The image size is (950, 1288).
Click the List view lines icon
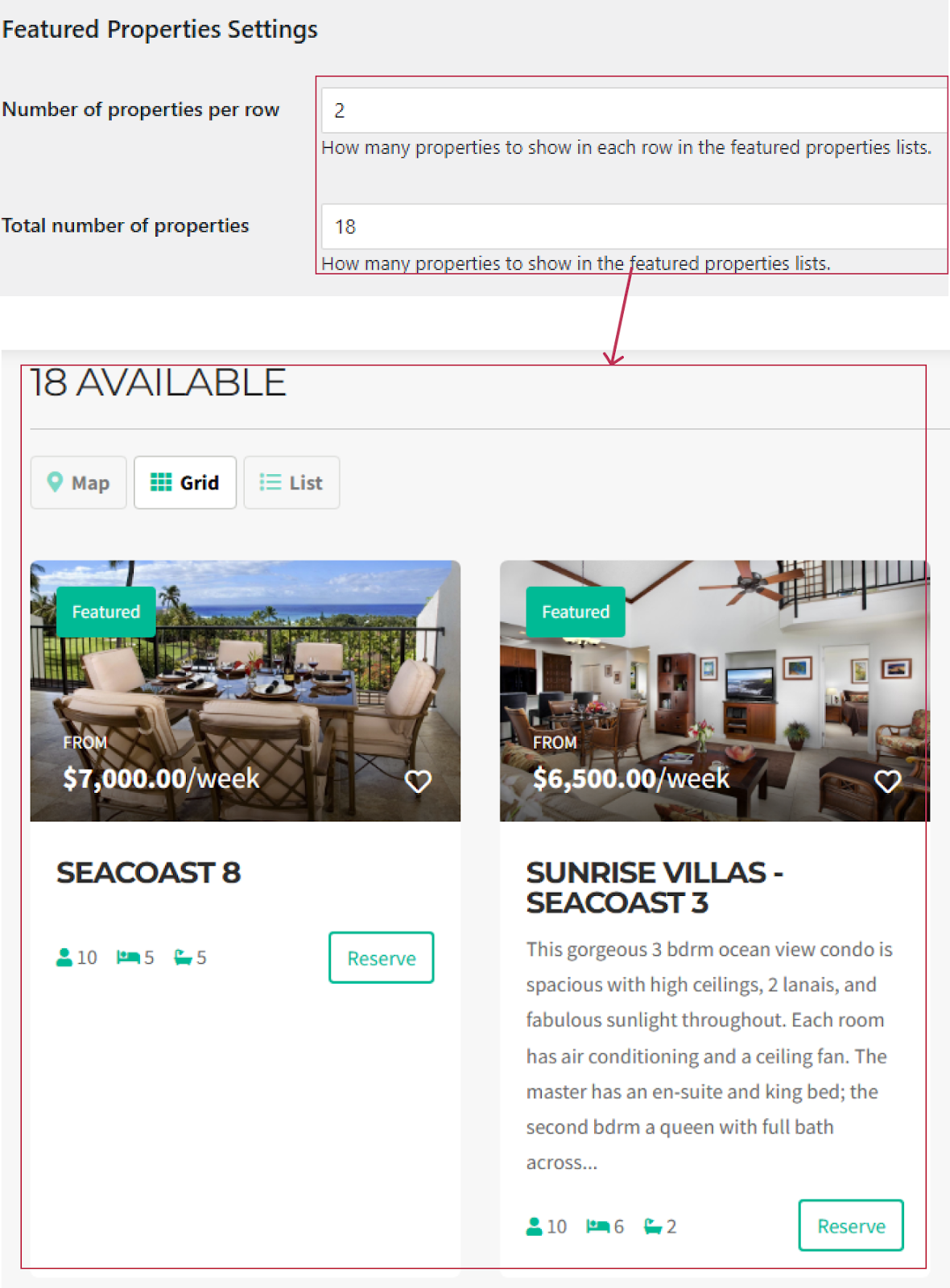click(x=270, y=482)
